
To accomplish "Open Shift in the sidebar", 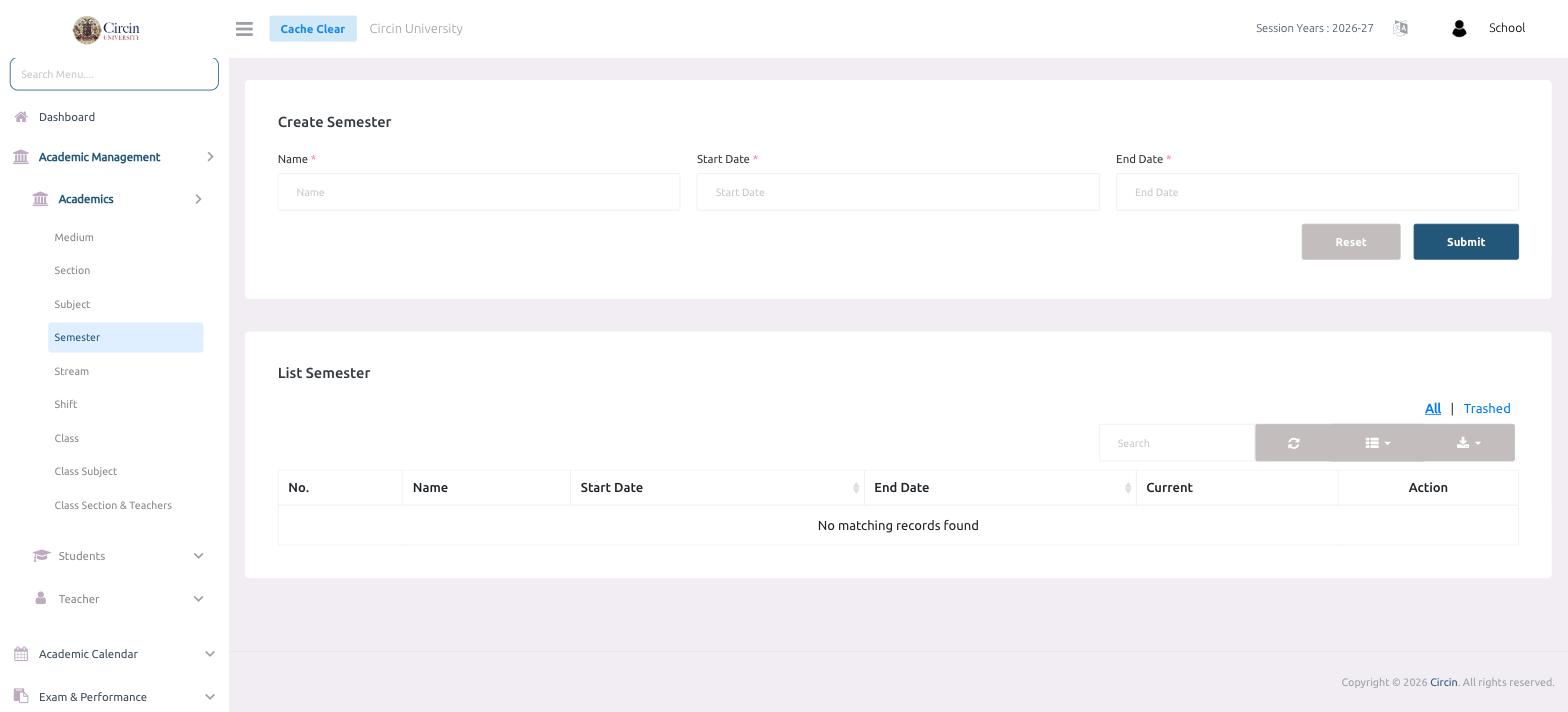I will click(x=66, y=405).
